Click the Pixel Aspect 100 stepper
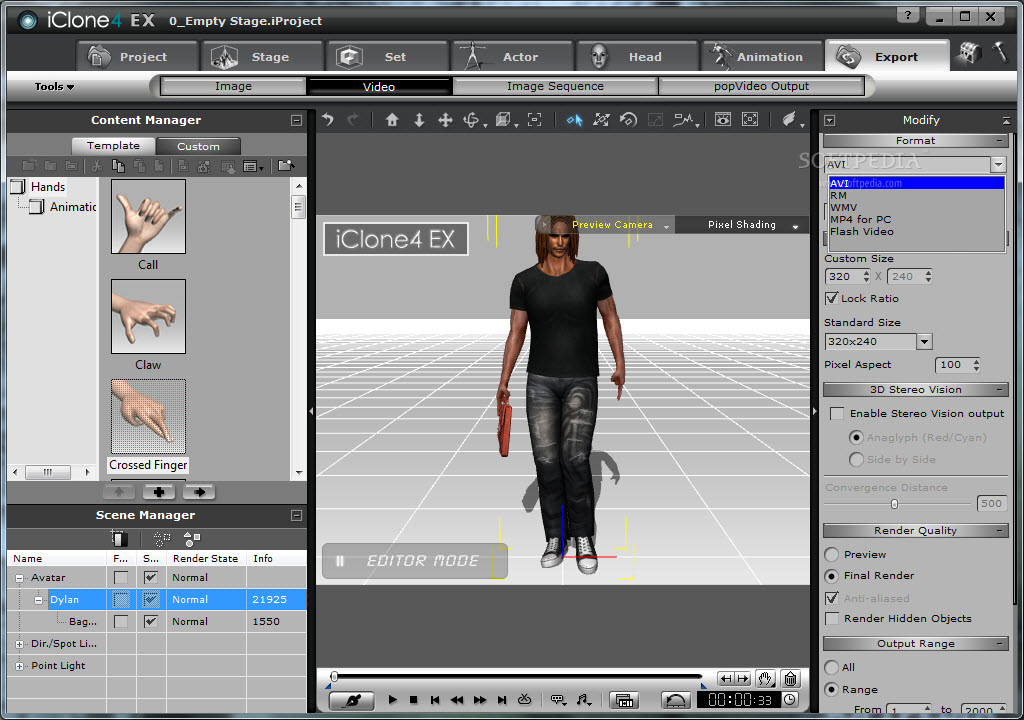Image resolution: width=1024 pixels, height=720 pixels. [976, 365]
